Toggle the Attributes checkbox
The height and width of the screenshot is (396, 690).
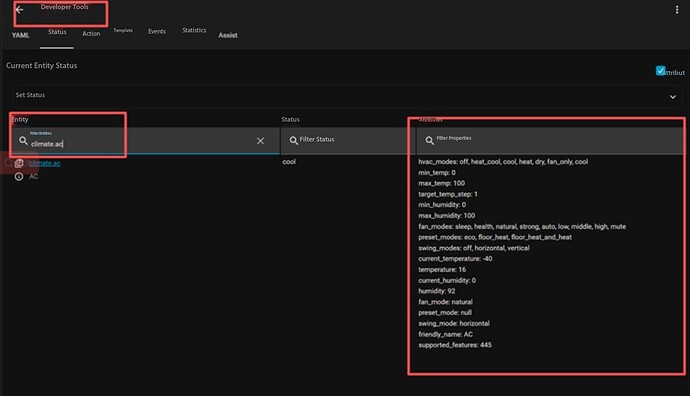tap(660, 71)
